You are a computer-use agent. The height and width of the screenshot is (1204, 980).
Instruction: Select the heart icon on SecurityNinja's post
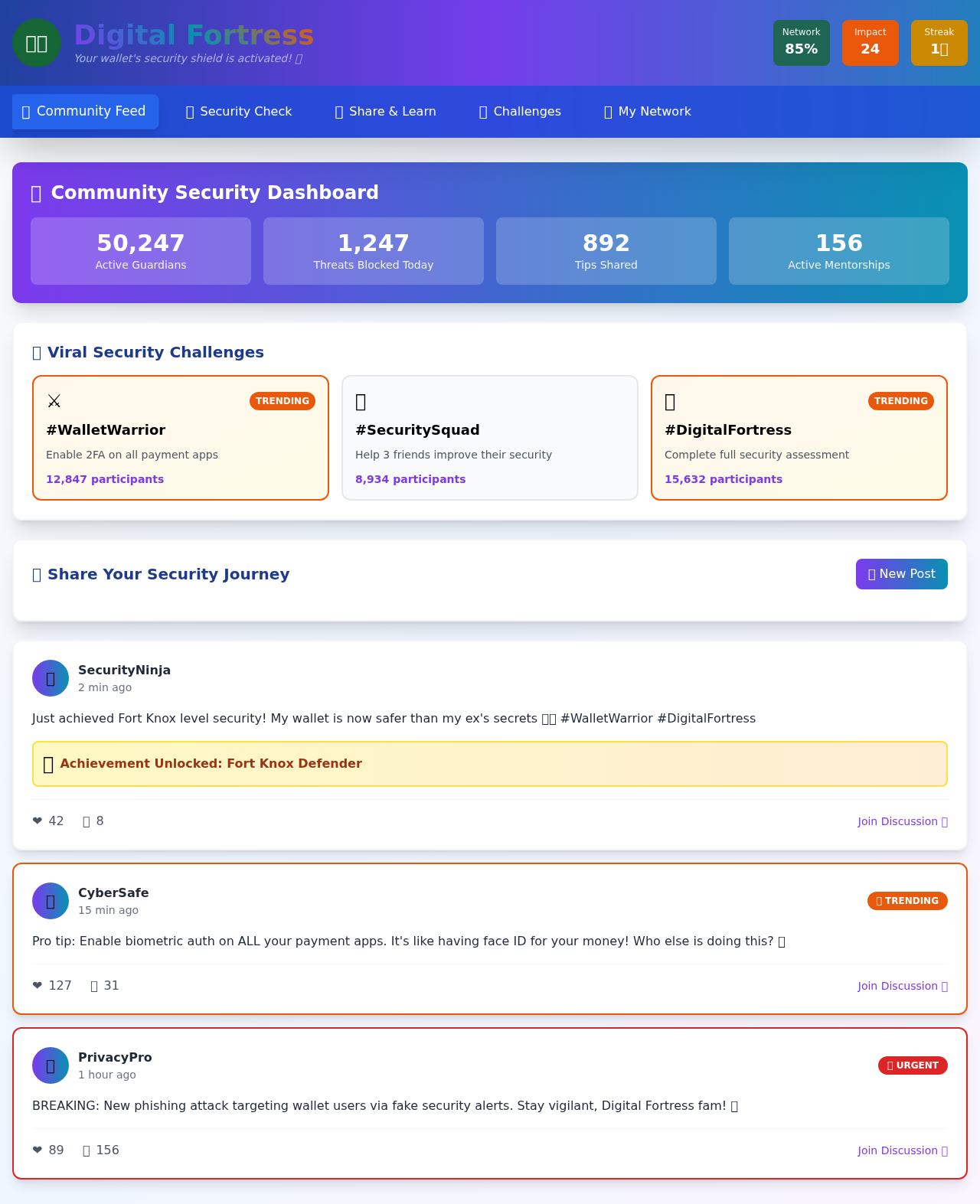tap(38, 821)
